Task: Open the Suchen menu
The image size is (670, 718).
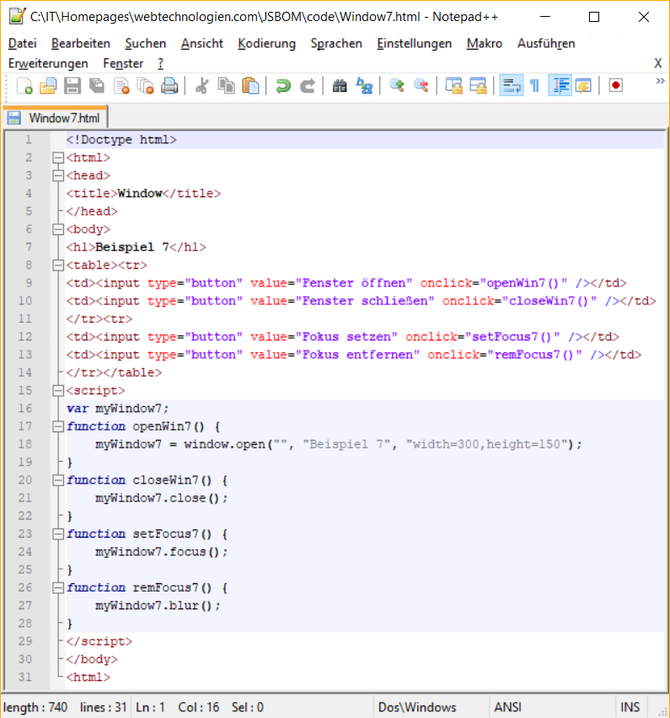Action: coord(145,44)
